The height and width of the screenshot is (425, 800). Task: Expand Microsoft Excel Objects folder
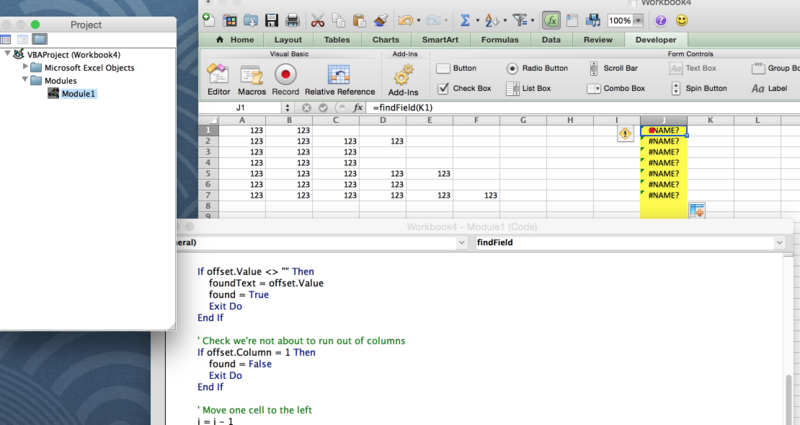click(x=25, y=66)
